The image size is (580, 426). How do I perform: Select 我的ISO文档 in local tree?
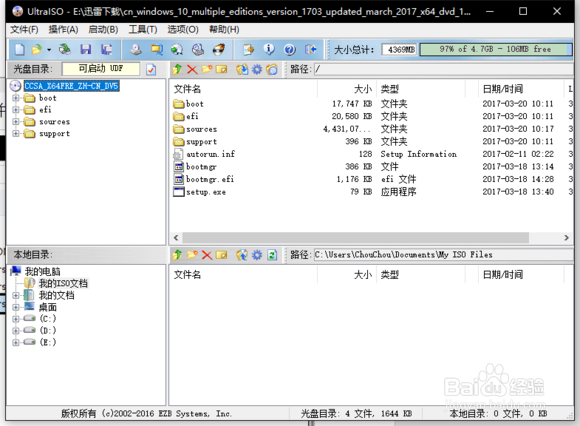point(63,283)
